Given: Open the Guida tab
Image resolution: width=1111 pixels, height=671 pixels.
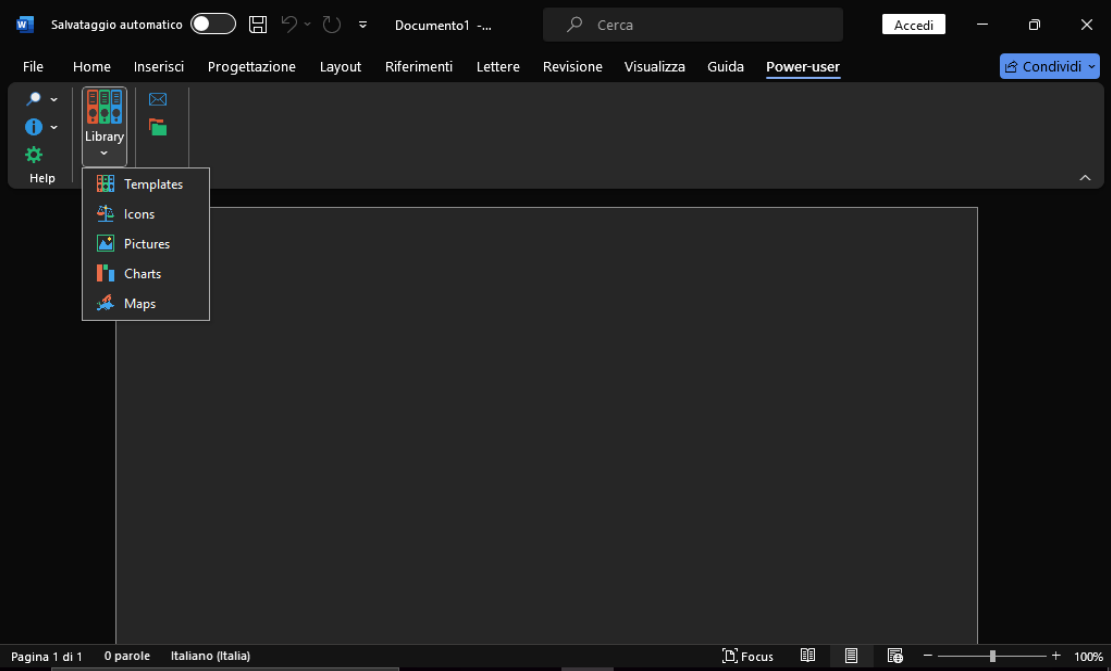Looking at the screenshot, I should [x=726, y=67].
